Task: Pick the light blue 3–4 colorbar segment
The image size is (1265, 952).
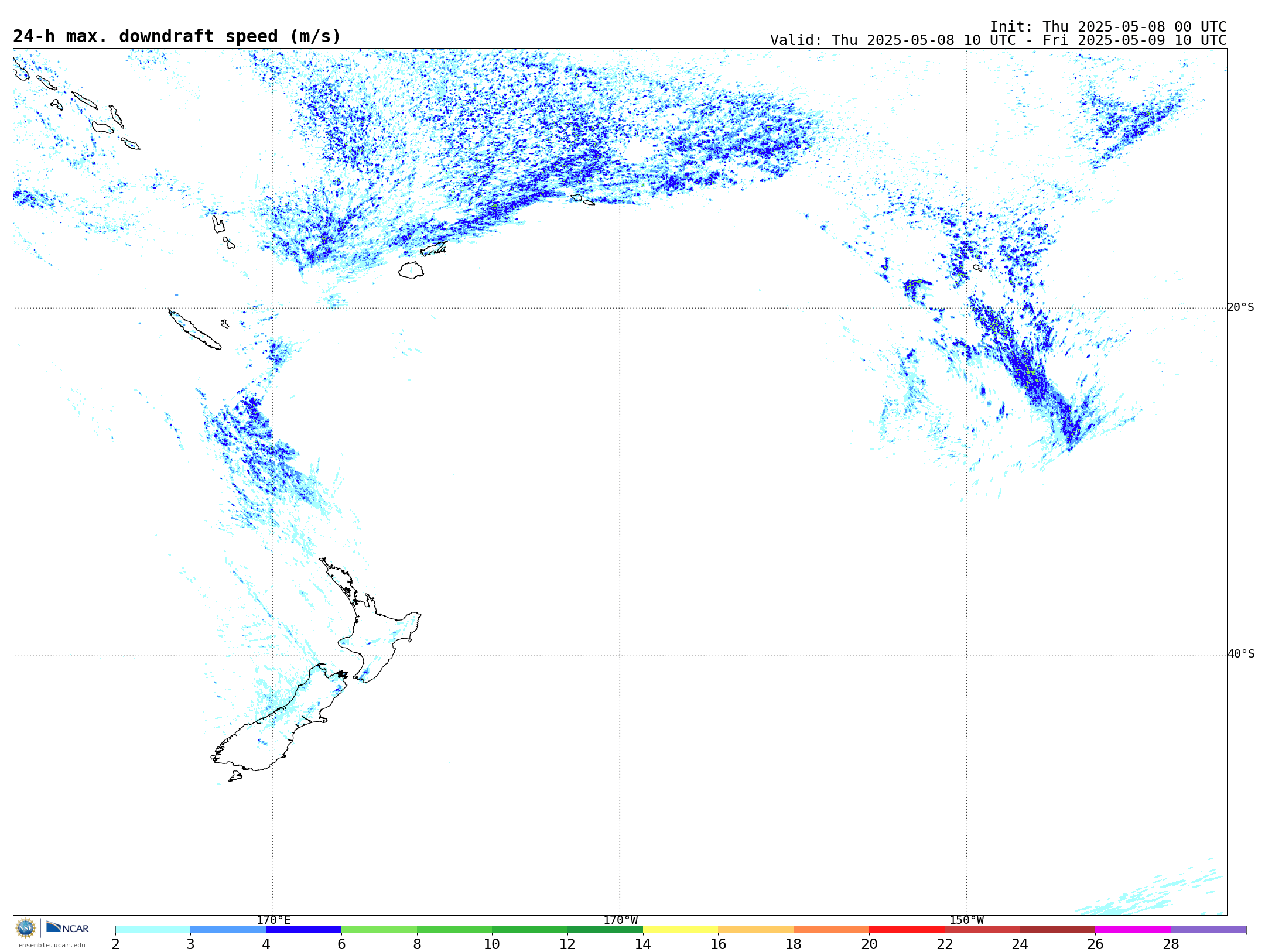Action: [228, 930]
